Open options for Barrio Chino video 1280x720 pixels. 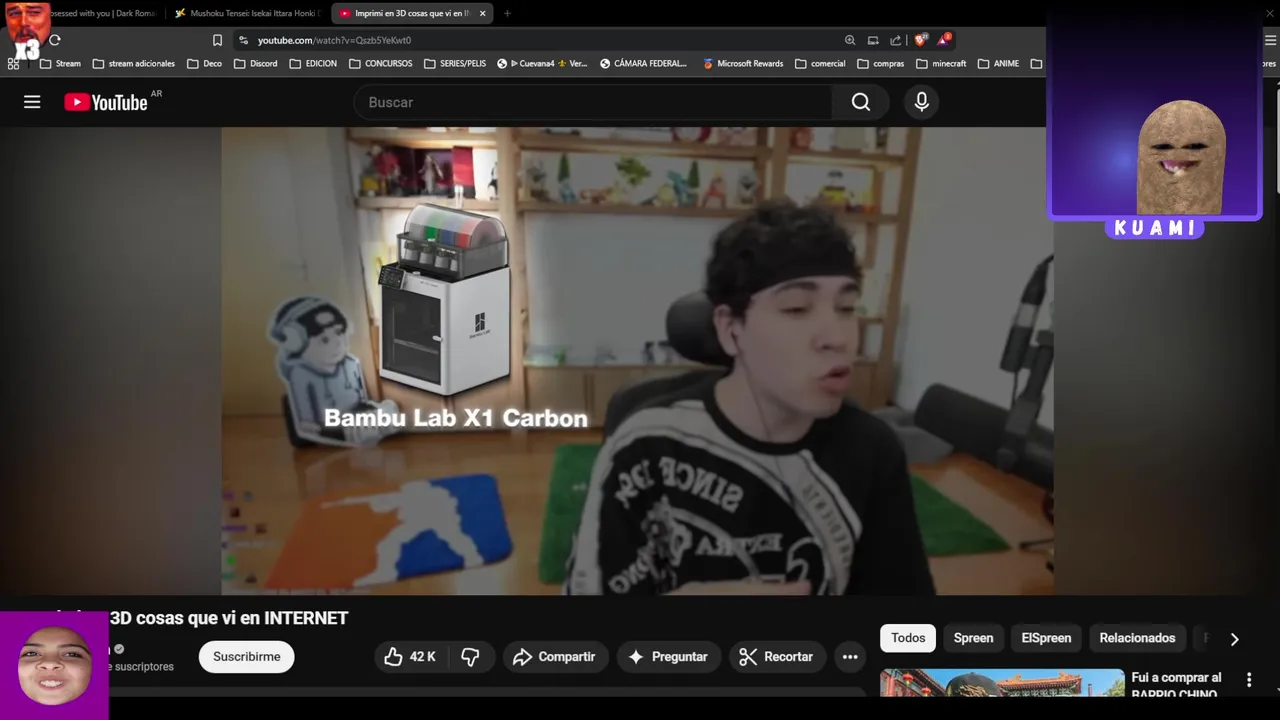click(x=1249, y=680)
